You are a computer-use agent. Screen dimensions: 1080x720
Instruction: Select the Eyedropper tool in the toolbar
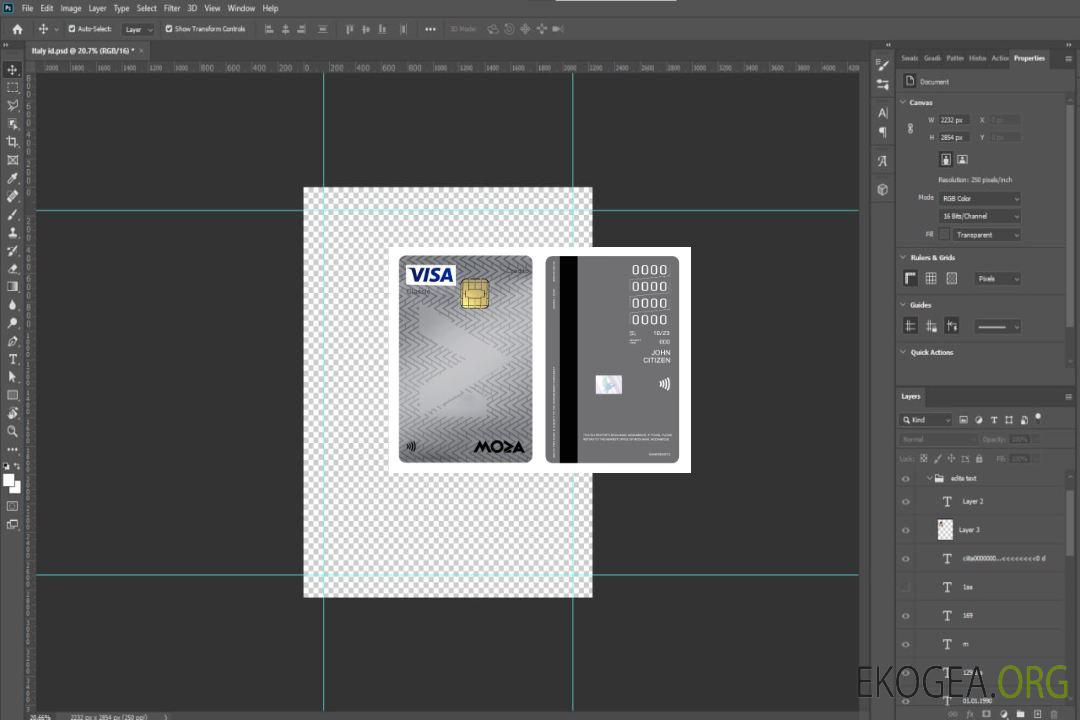click(13, 178)
